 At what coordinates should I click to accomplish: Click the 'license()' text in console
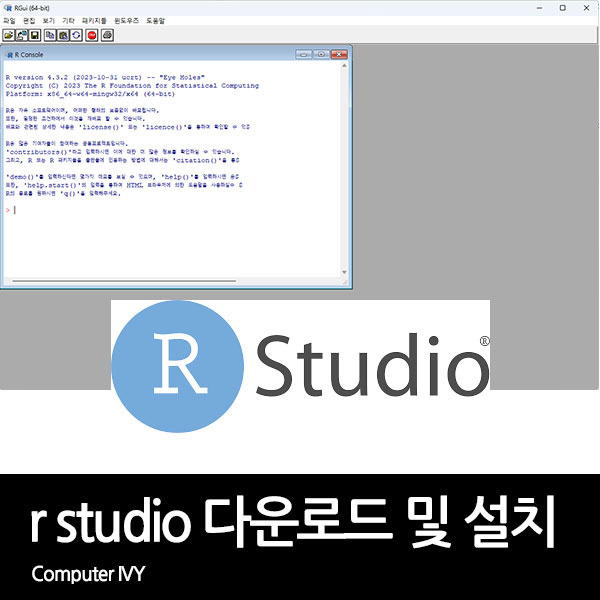pyautogui.click(x=101, y=127)
